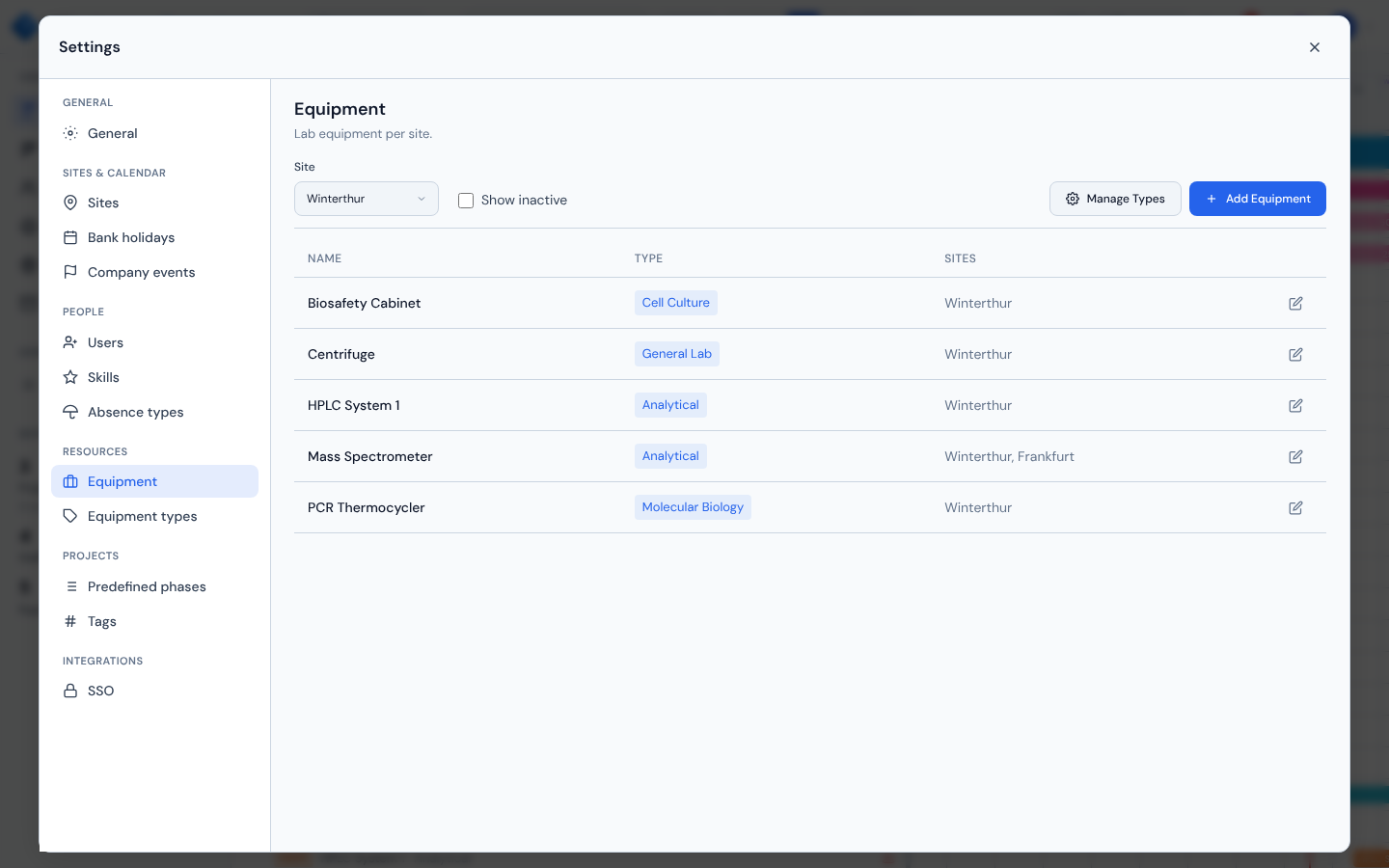Edit the HPLC System 1 entry
The height and width of the screenshot is (868, 1389).
(x=1295, y=405)
